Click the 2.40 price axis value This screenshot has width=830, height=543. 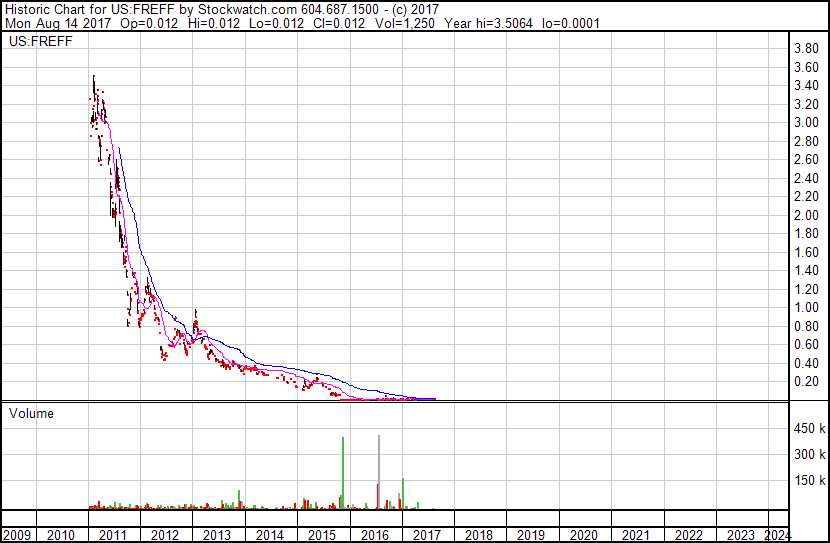806,178
